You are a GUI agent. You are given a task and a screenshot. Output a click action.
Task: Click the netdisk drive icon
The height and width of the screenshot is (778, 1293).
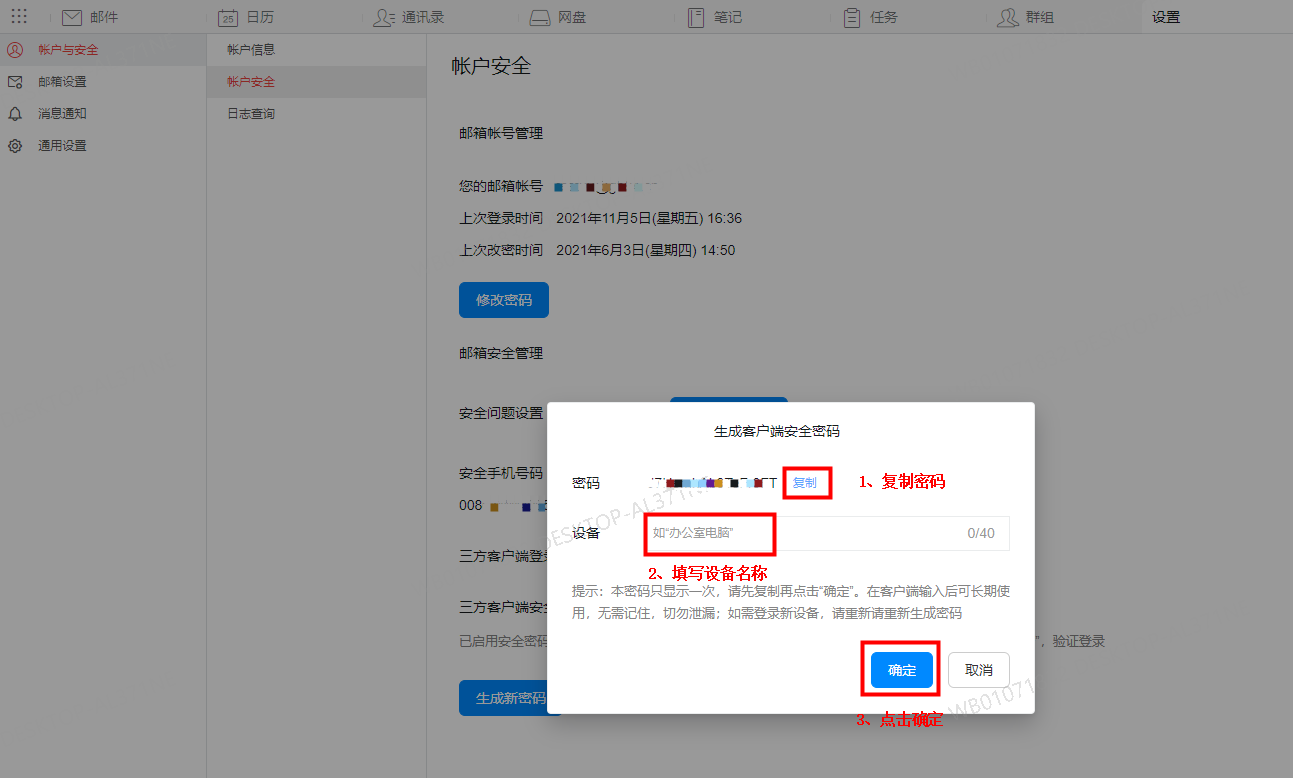pos(540,17)
